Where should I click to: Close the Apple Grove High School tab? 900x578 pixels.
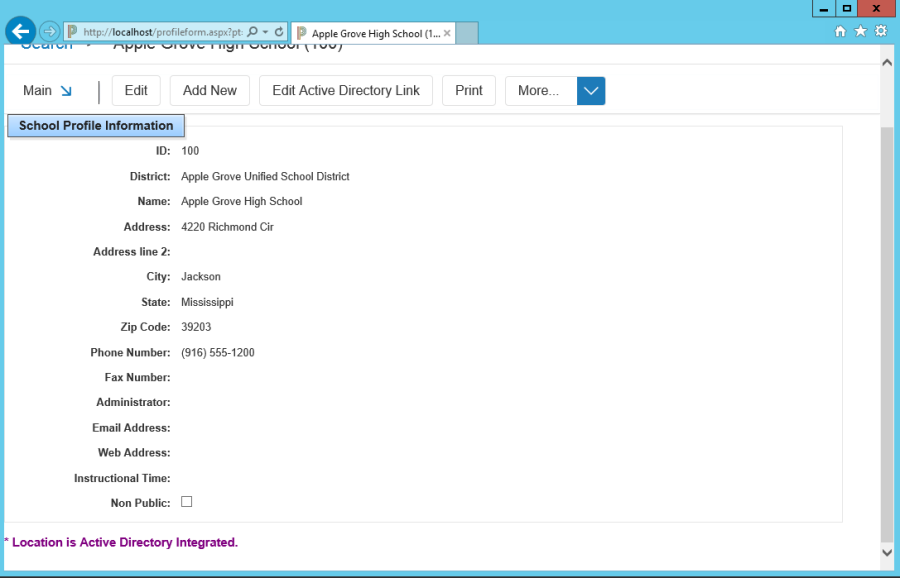coord(447,33)
